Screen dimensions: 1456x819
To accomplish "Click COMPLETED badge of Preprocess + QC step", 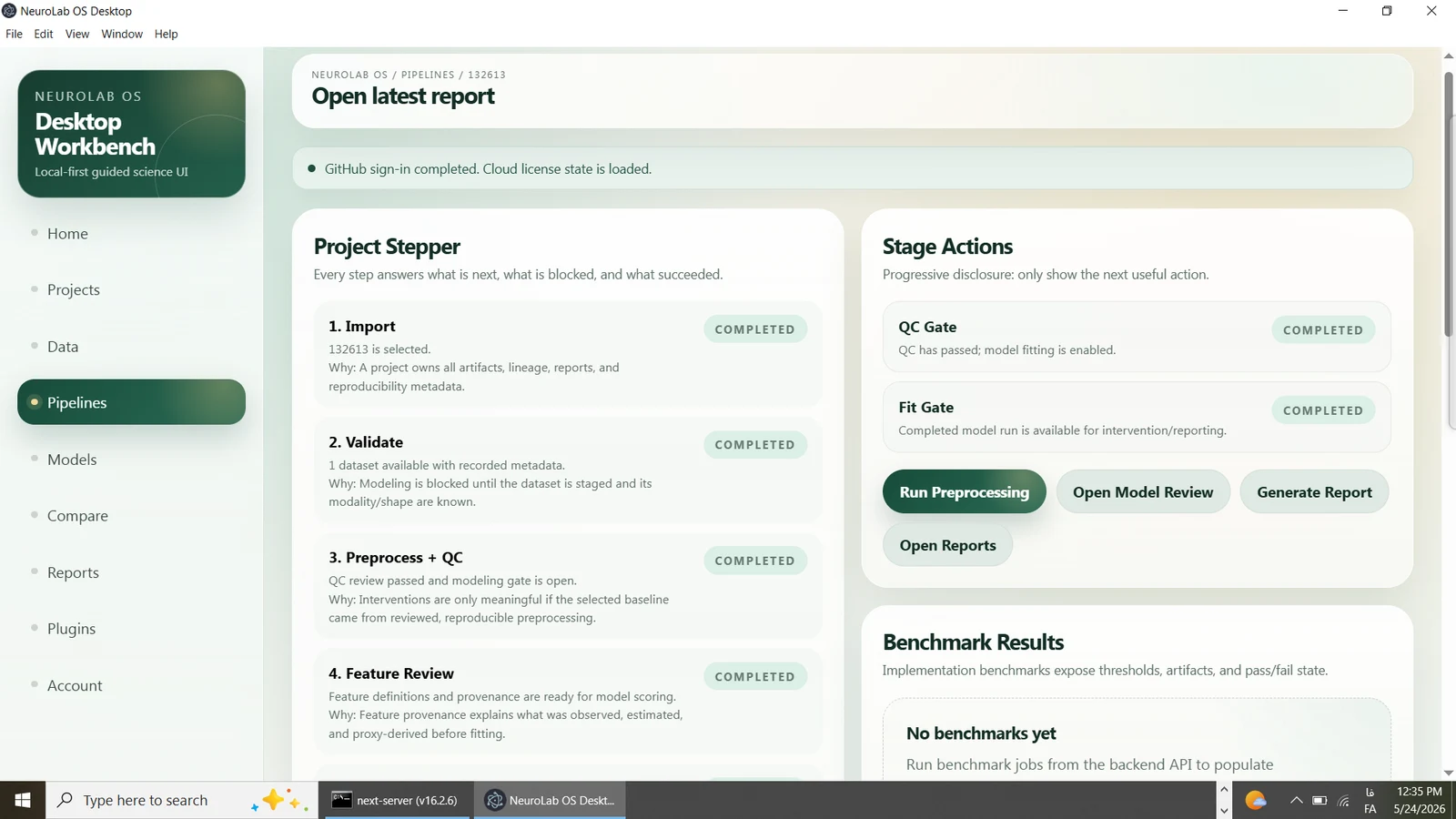I will [x=754, y=561].
